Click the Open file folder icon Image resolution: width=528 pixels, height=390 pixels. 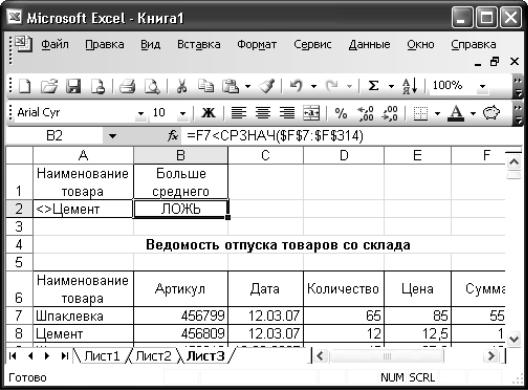tap(49, 86)
